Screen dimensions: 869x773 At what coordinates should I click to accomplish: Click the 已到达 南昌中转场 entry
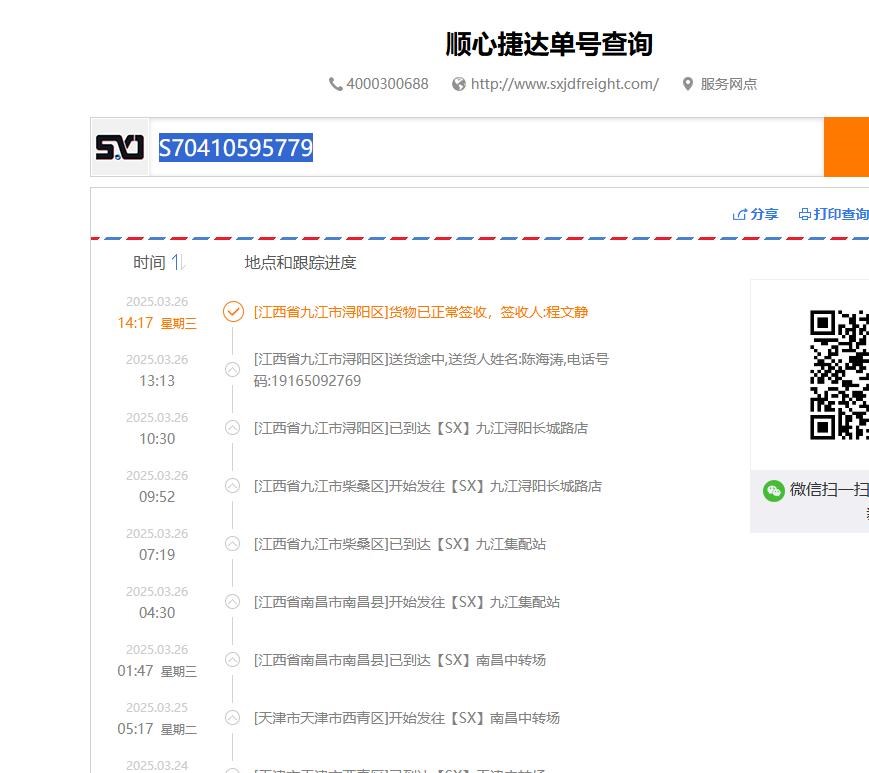[400, 661]
